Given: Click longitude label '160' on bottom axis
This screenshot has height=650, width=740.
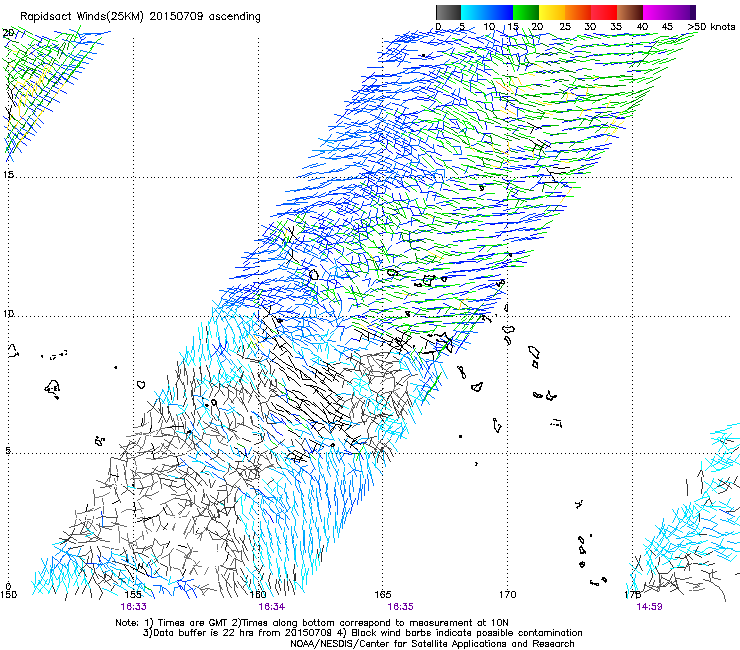Looking at the screenshot, I should (258, 595).
